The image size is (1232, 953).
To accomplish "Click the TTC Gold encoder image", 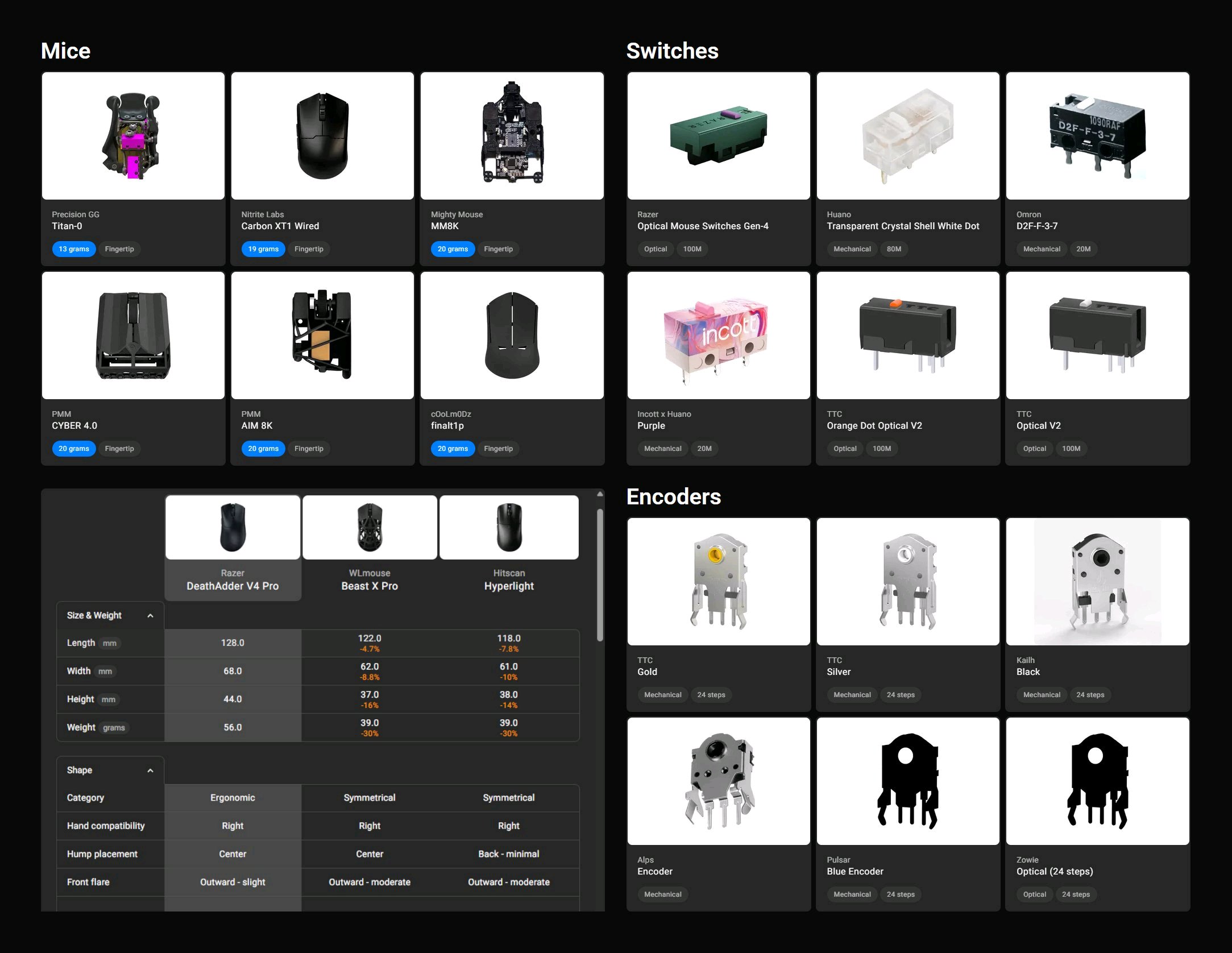I will 719,581.
